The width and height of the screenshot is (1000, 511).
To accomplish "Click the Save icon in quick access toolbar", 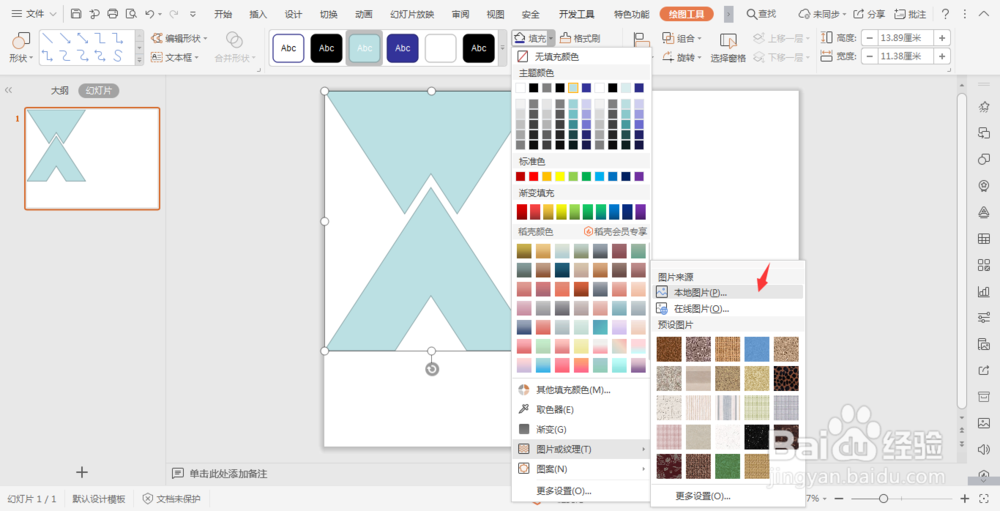I will coord(76,13).
